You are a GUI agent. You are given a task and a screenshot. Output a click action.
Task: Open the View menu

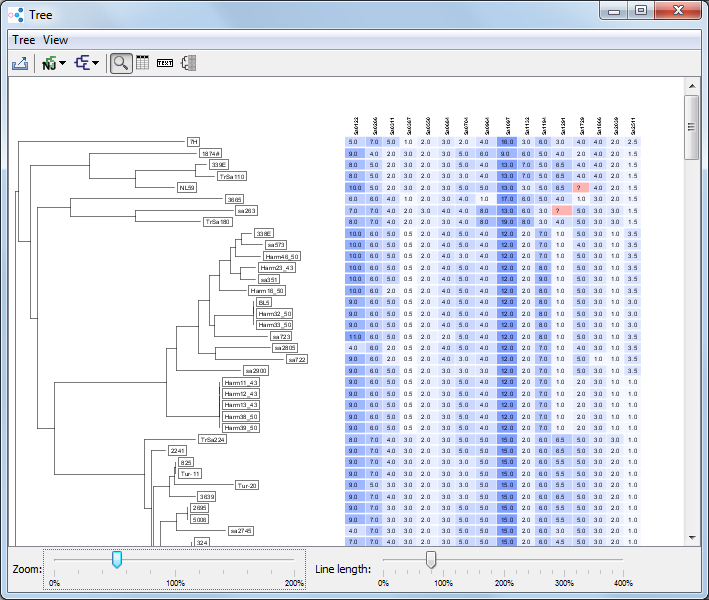(x=56, y=40)
